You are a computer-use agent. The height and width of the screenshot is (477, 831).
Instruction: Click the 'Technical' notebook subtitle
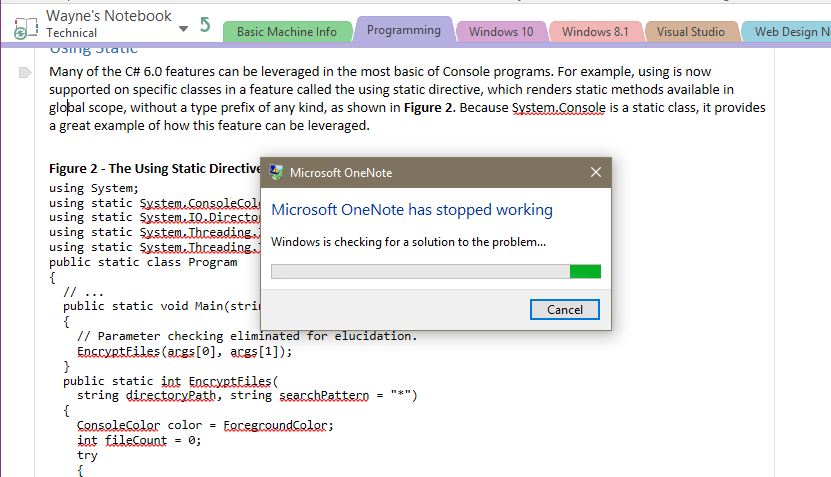71,33
